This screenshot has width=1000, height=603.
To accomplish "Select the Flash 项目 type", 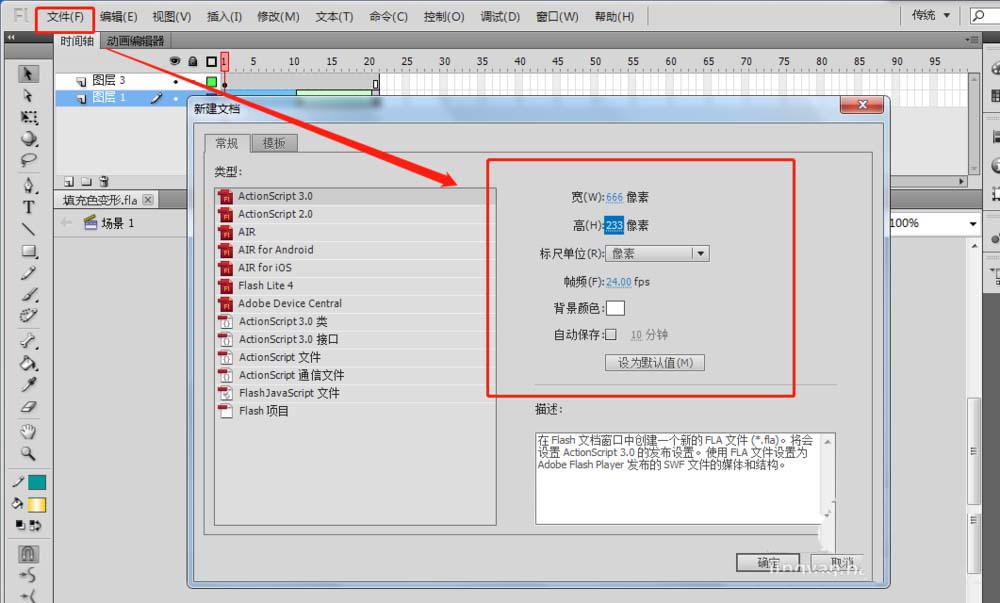I will [x=355, y=411].
